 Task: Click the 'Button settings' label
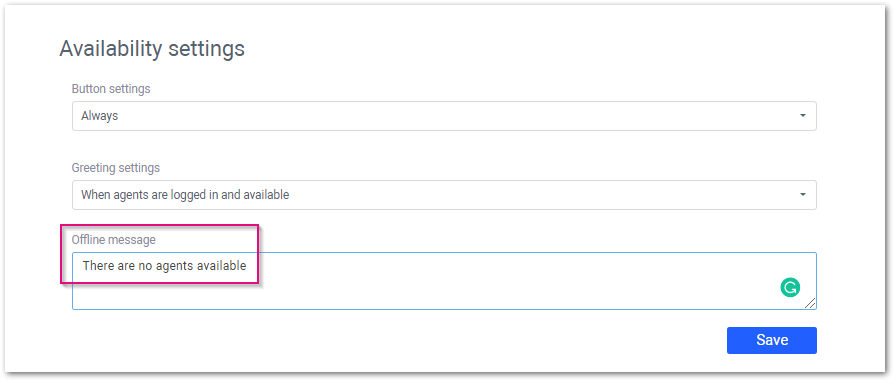tap(111, 89)
